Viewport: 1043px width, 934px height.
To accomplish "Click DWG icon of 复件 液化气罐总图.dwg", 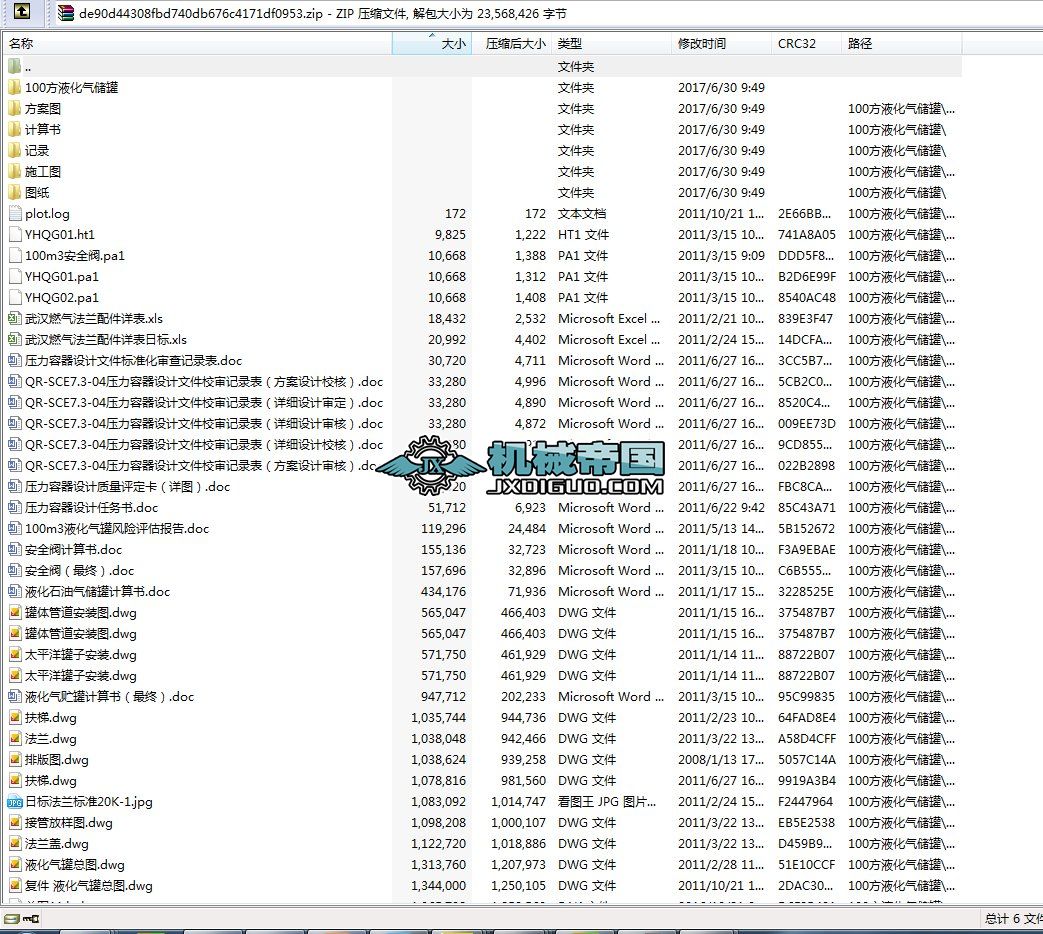I will 15,885.
